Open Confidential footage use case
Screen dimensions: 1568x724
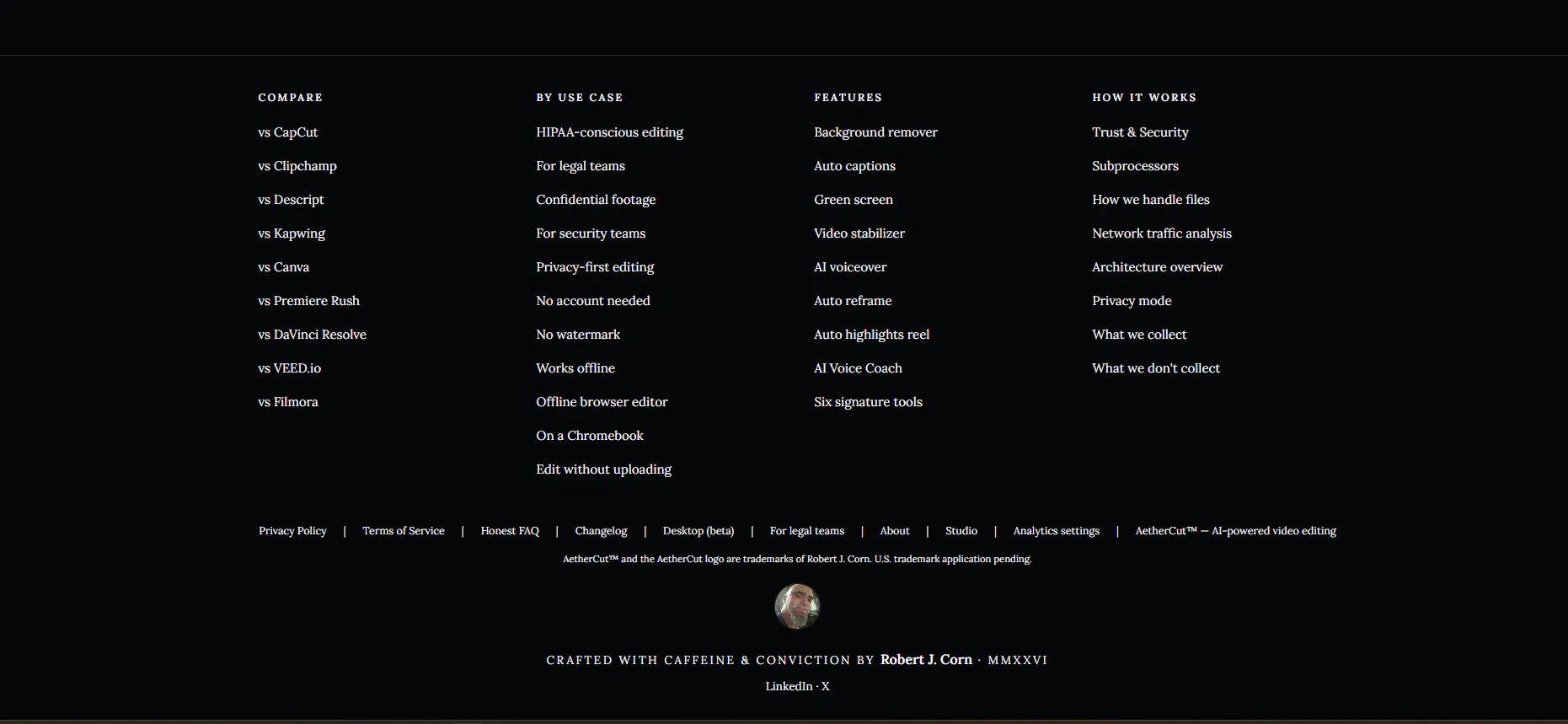tap(596, 200)
